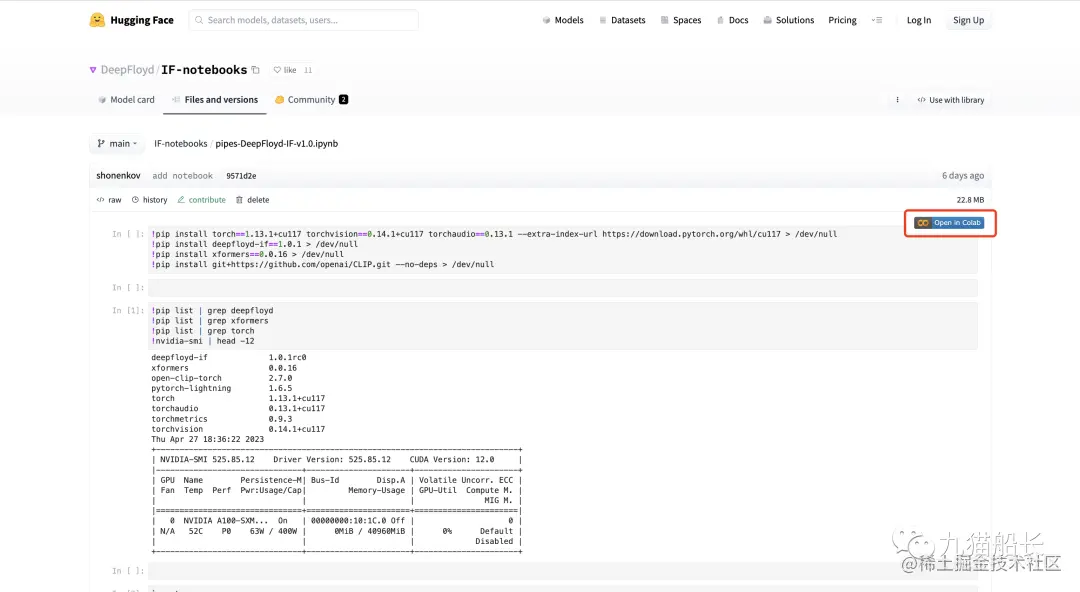Click delete file link
This screenshot has height=592, width=1080.
(x=252, y=200)
